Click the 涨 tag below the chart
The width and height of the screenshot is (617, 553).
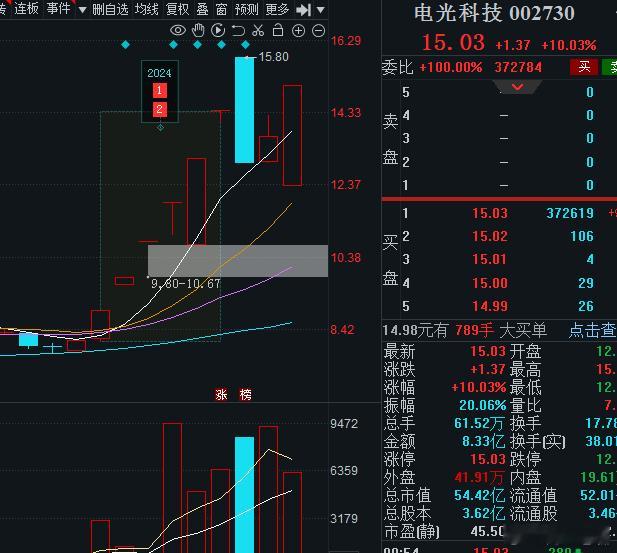(x=221, y=394)
